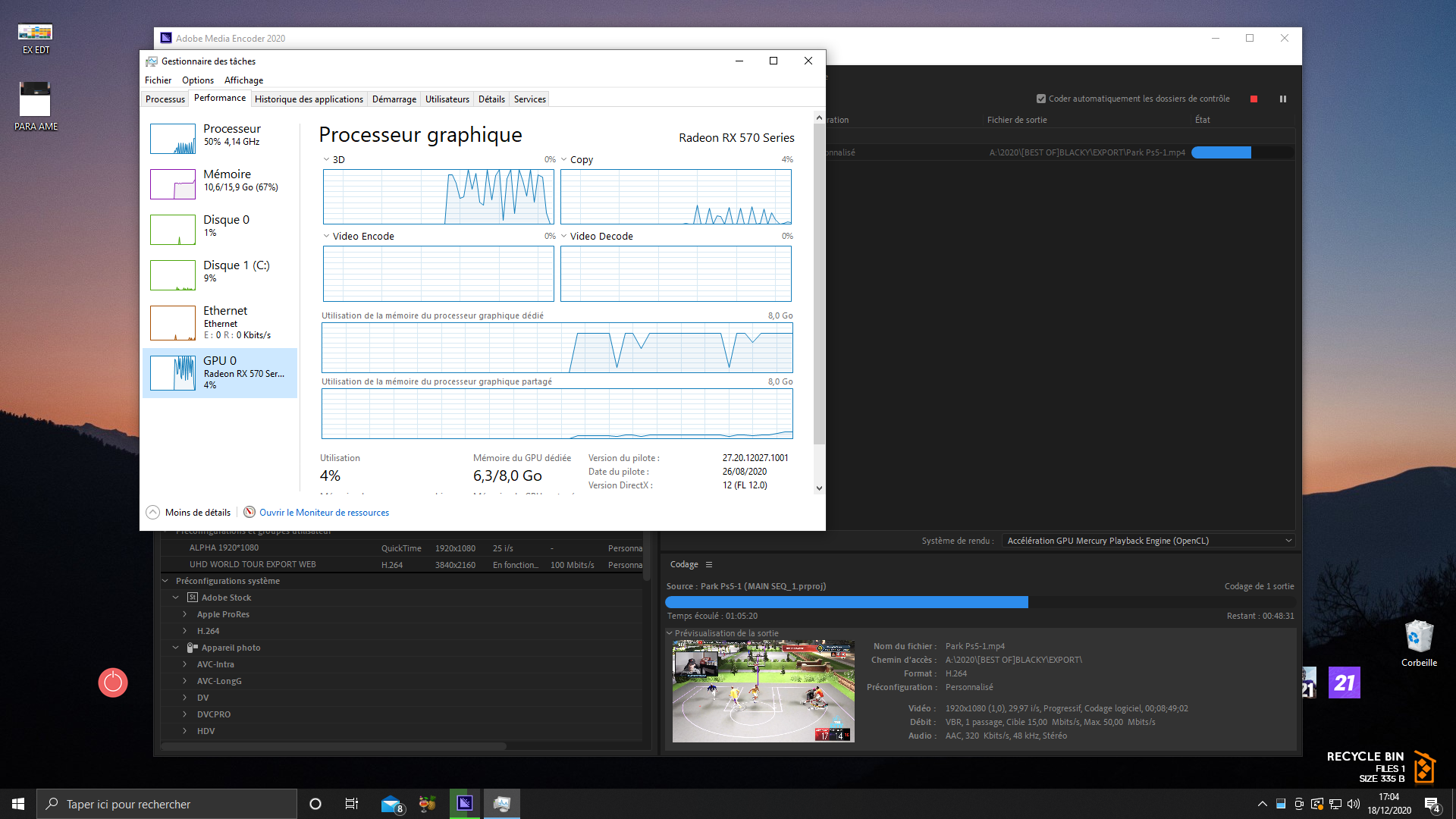Select Disque 1 (C:) in the sidebar
This screenshot has height=819, width=1456.
click(220, 275)
